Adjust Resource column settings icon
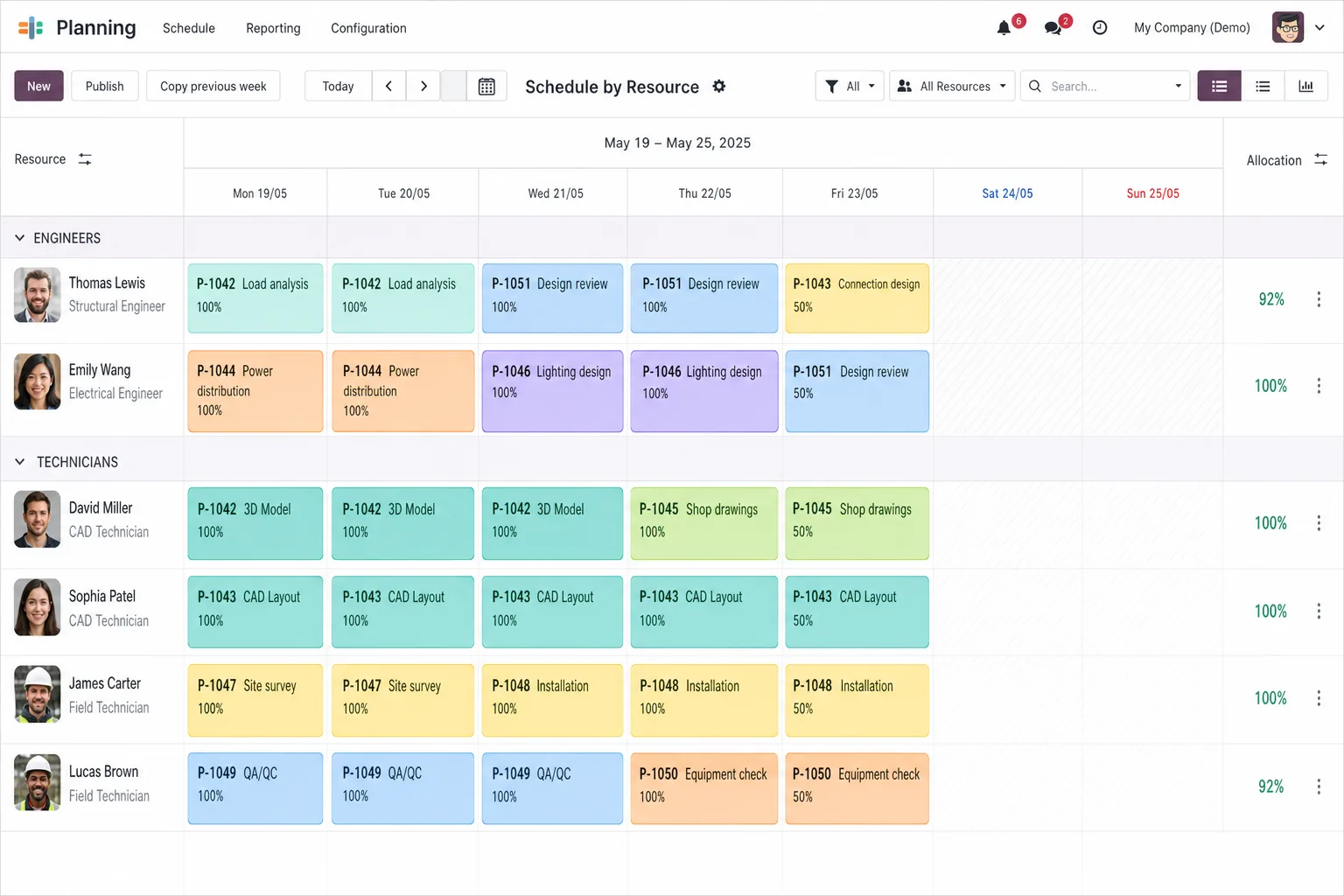Screen dimensions: 1344x896 85,158
